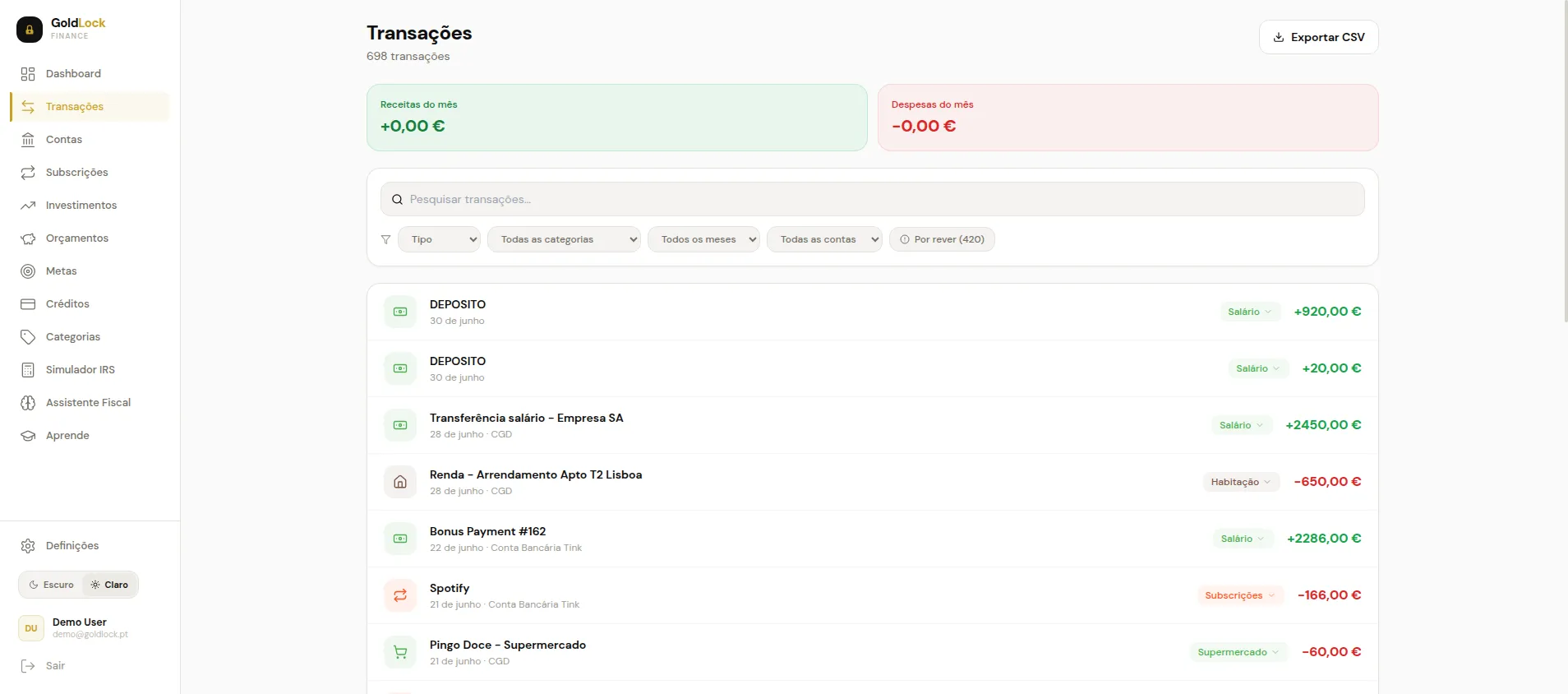Viewport: 1568px width, 694px height.
Task: Click the Metas target icon
Action: (x=28, y=271)
